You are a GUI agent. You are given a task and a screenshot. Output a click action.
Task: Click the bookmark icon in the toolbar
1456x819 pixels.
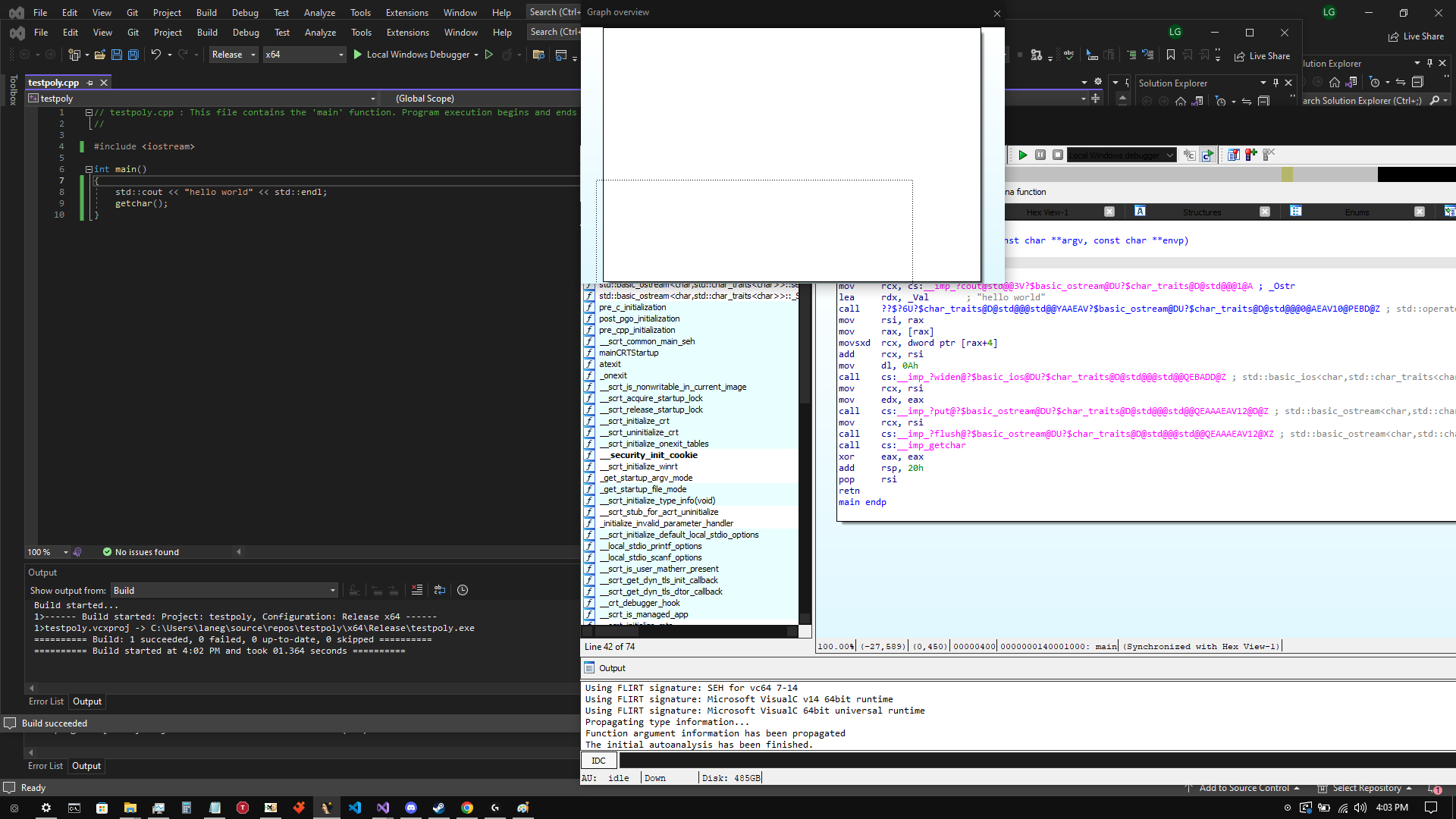(1170, 55)
